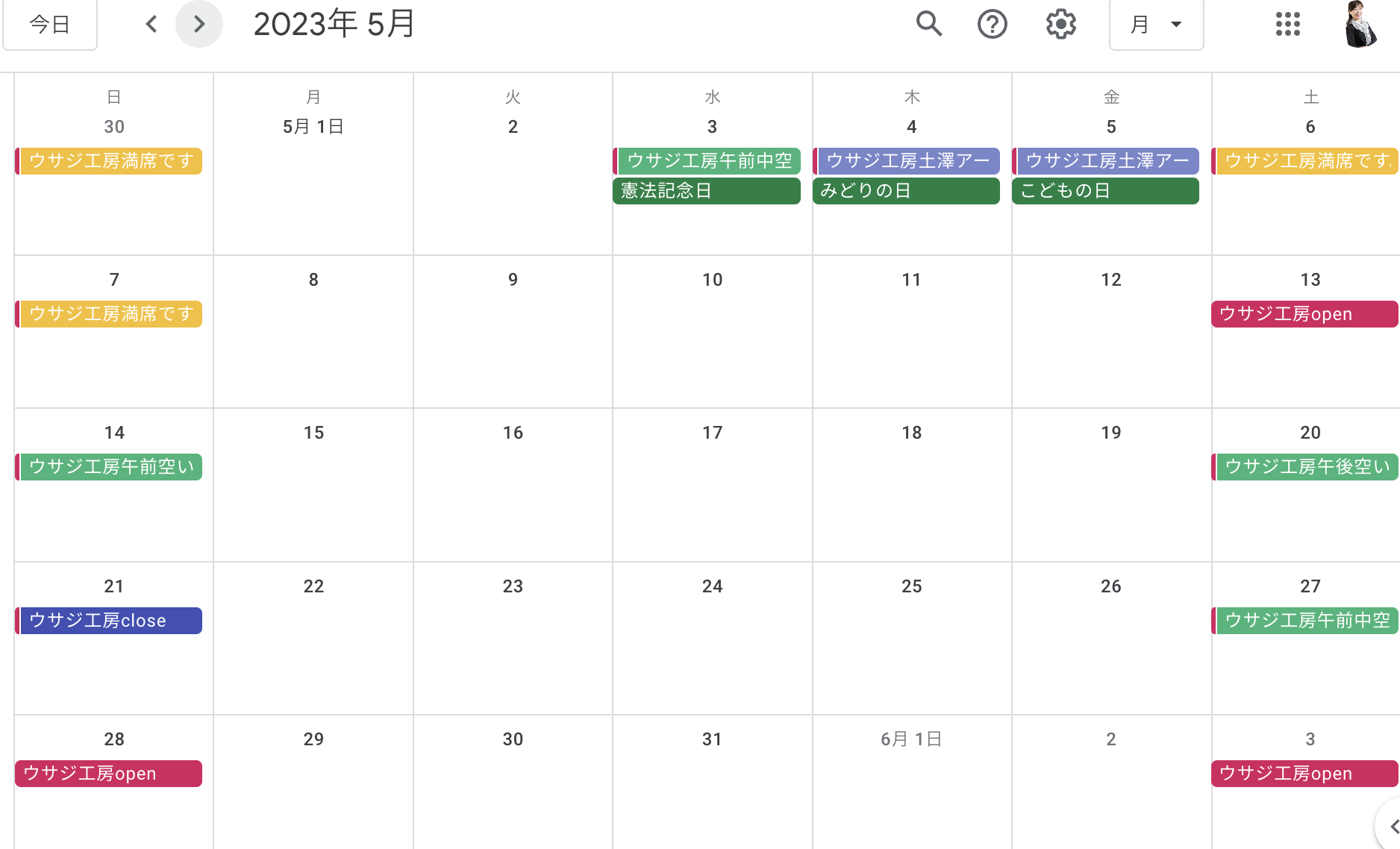Click date number 17 to open day
This screenshot has height=849, width=1400.
712,433
